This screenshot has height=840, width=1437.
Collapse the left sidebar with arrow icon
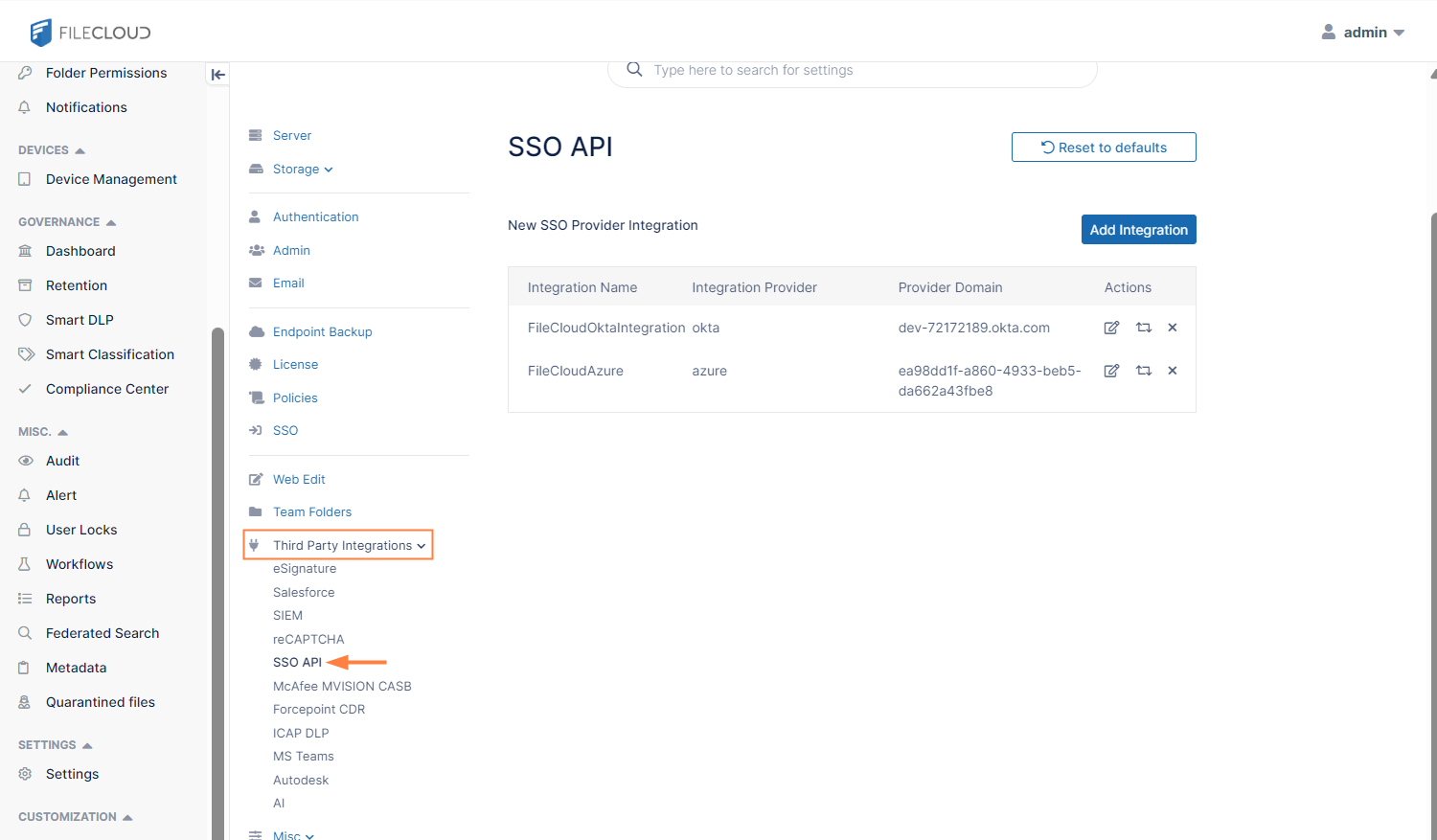[x=217, y=75]
